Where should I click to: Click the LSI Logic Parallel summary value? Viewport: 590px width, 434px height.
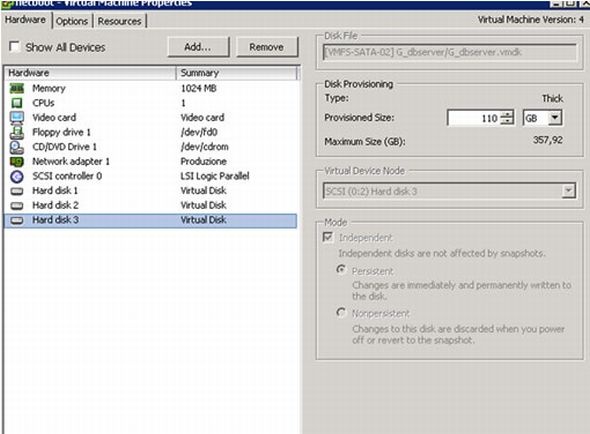(215, 176)
